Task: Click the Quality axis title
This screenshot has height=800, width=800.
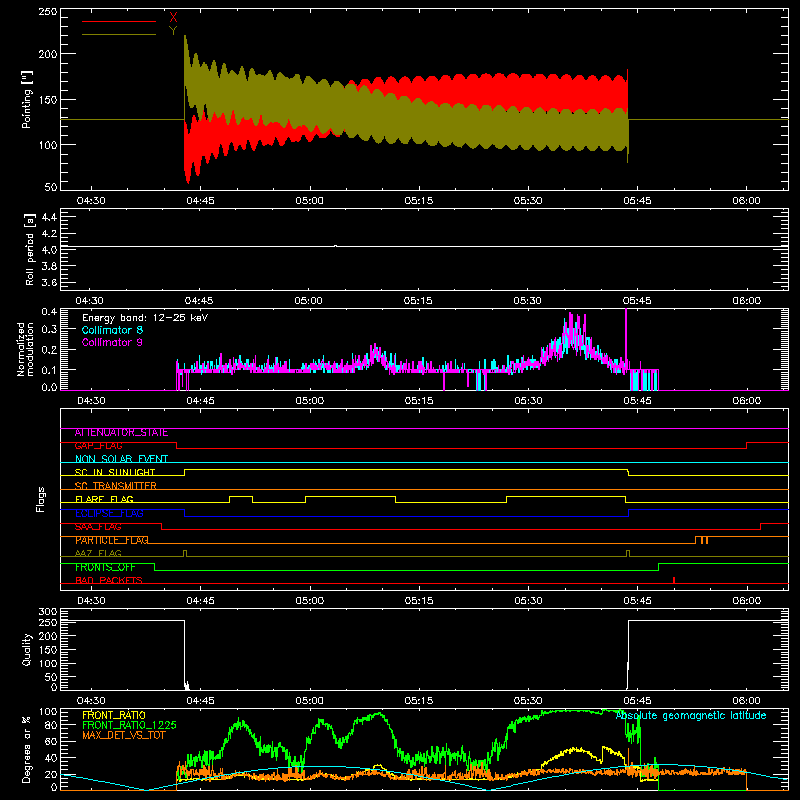Action: (27, 649)
